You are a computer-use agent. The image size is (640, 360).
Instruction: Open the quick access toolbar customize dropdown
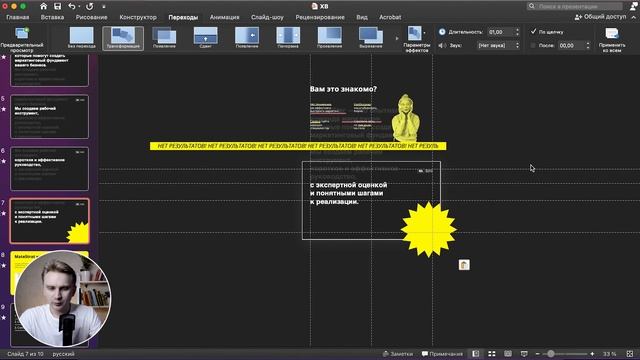(x=104, y=7)
